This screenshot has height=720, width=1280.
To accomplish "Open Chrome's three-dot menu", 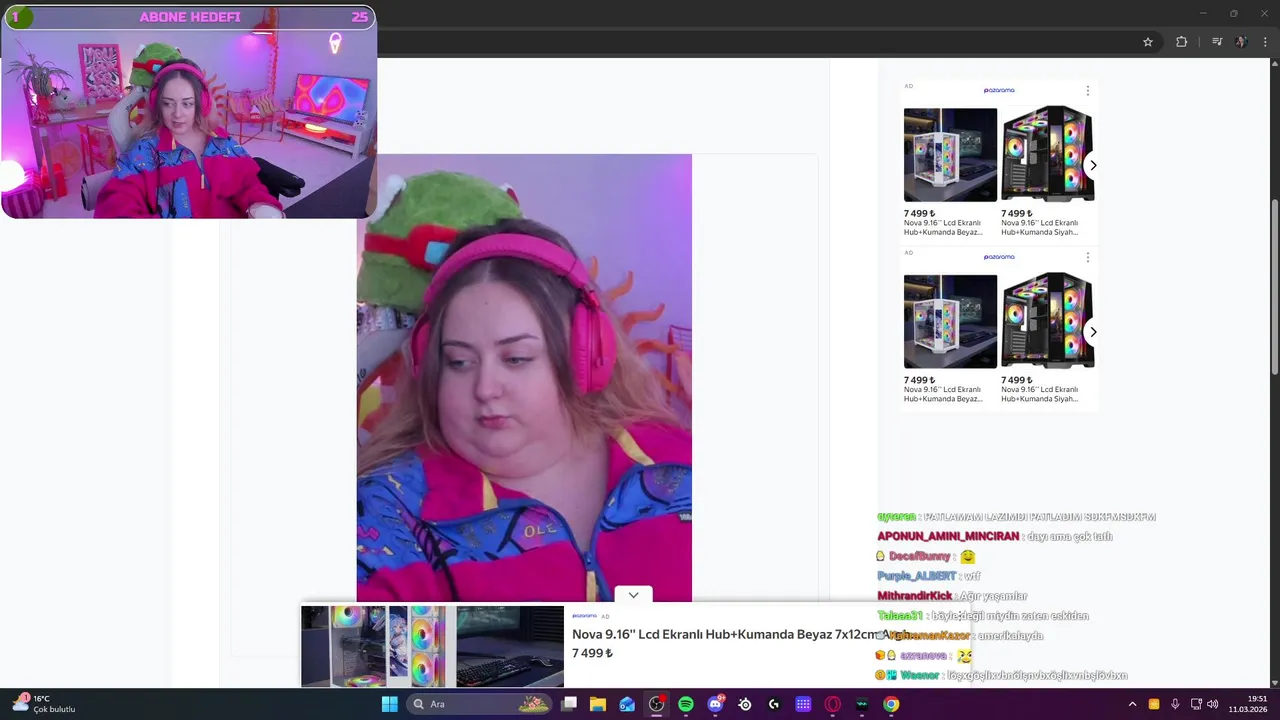I will click(x=1265, y=42).
